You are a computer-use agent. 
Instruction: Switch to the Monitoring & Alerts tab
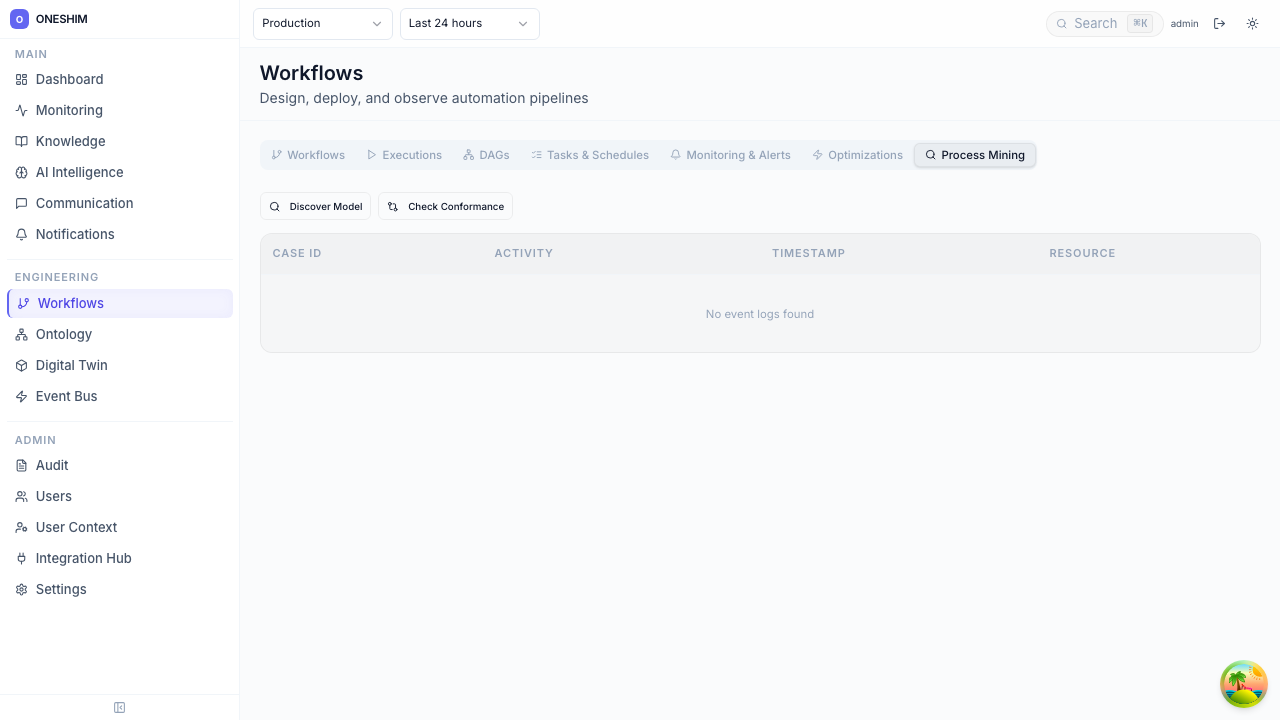pyautogui.click(x=730, y=155)
